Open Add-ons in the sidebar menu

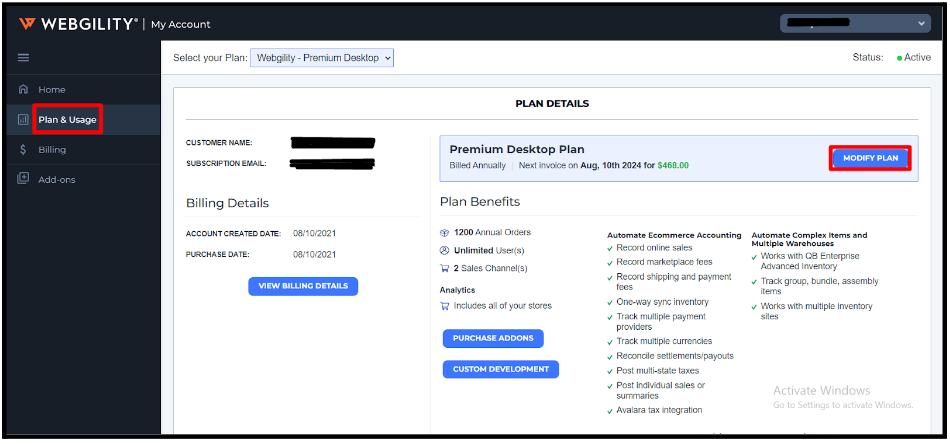pos(57,180)
